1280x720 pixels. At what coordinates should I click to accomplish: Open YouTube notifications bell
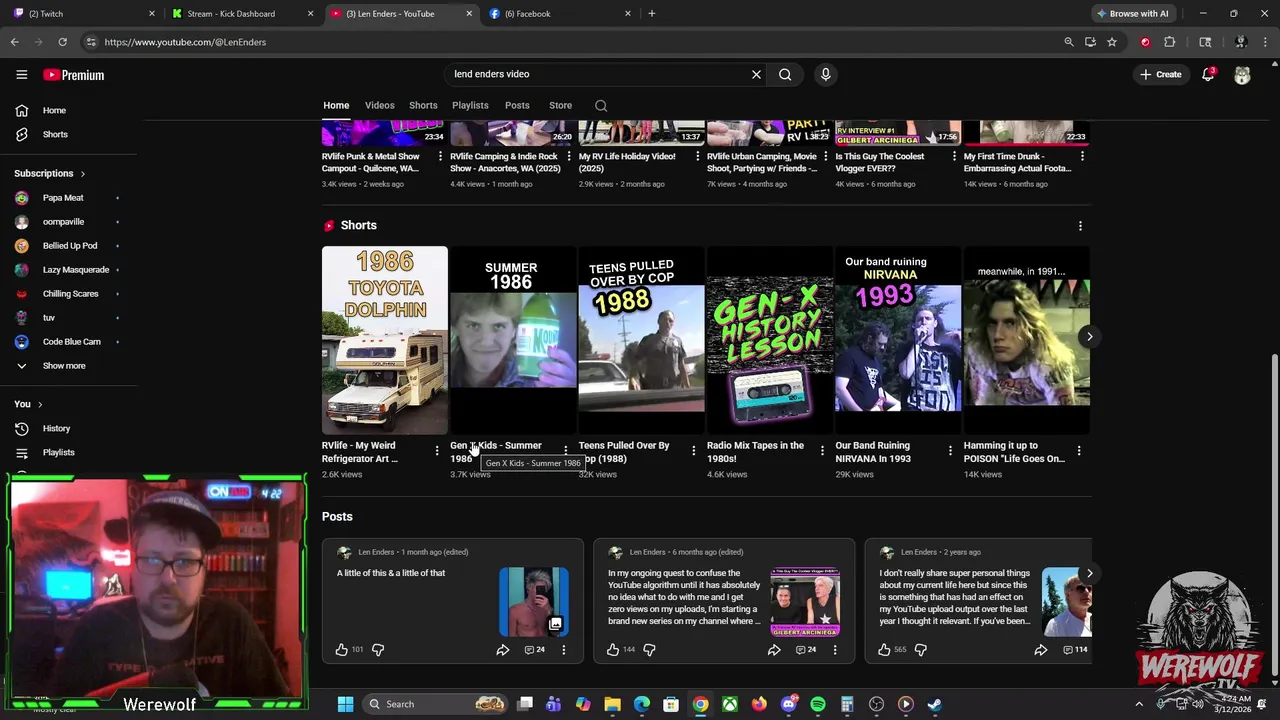(1208, 75)
